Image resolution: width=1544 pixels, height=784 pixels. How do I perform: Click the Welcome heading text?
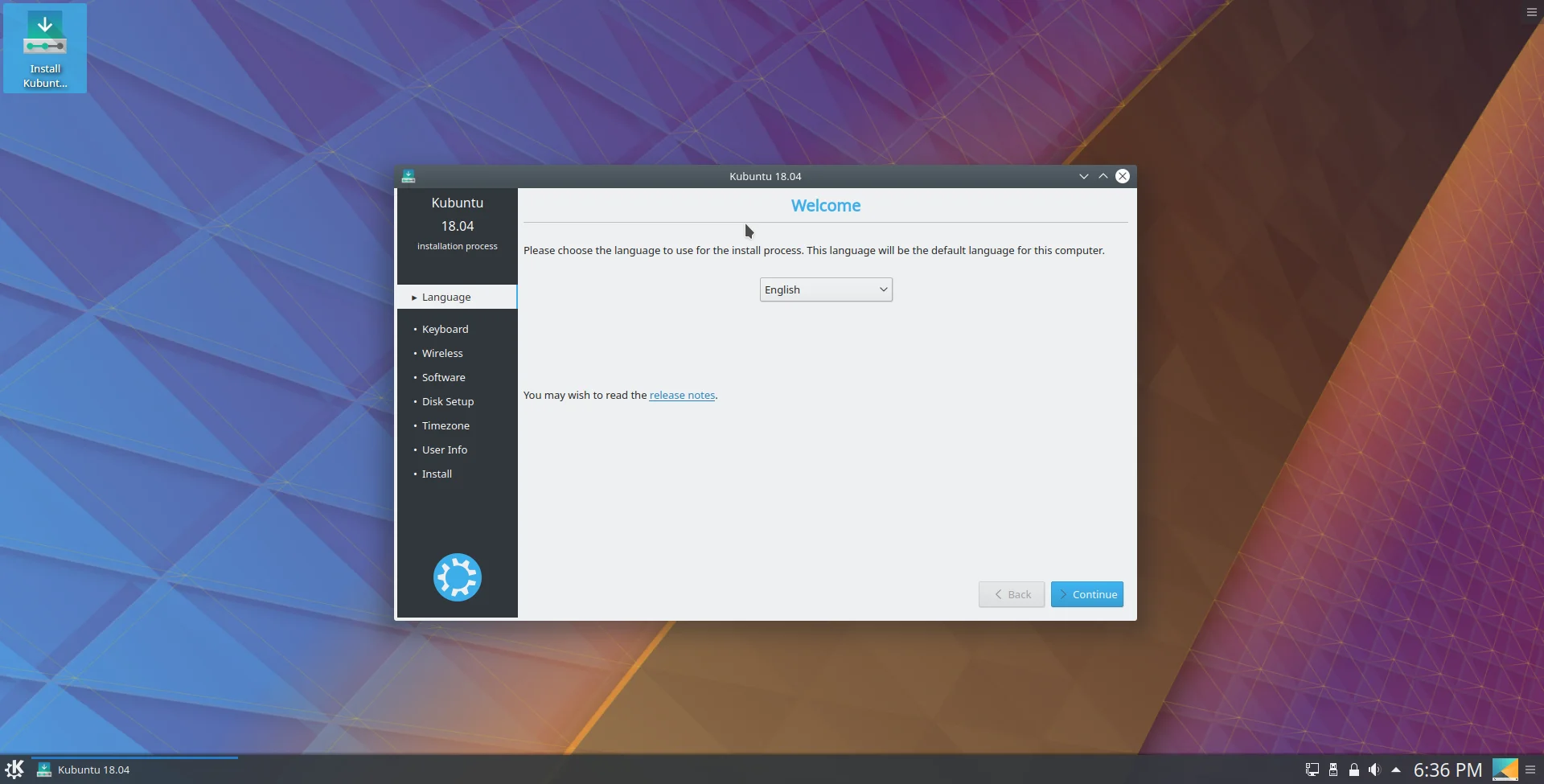pos(826,205)
